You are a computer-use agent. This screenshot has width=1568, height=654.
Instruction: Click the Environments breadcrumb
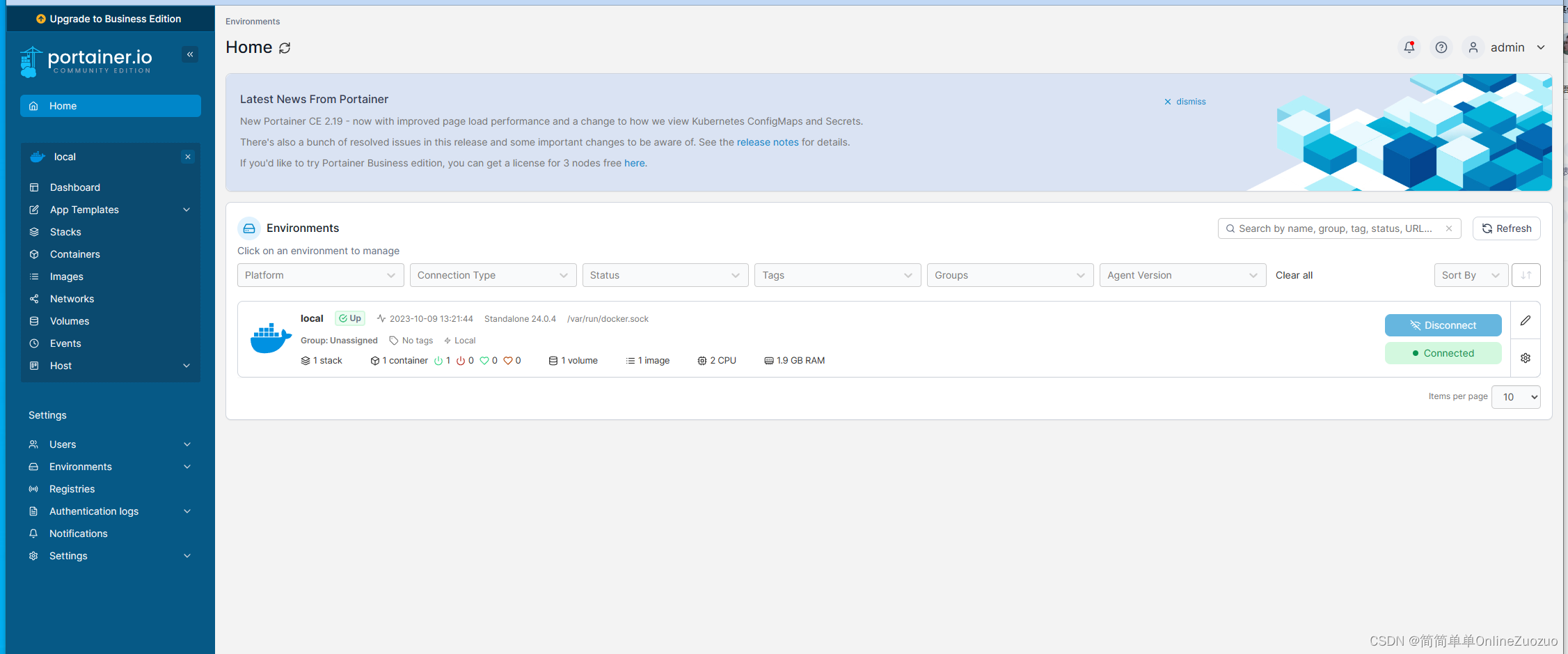click(x=253, y=22)
